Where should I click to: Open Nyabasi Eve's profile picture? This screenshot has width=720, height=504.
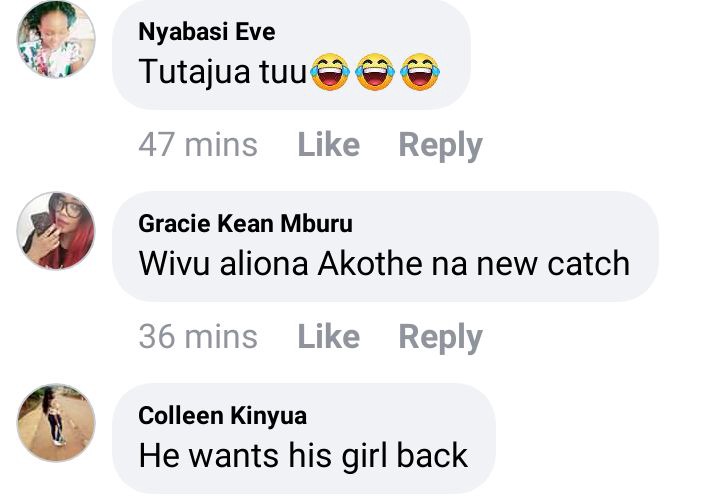[x=56, y=39]
